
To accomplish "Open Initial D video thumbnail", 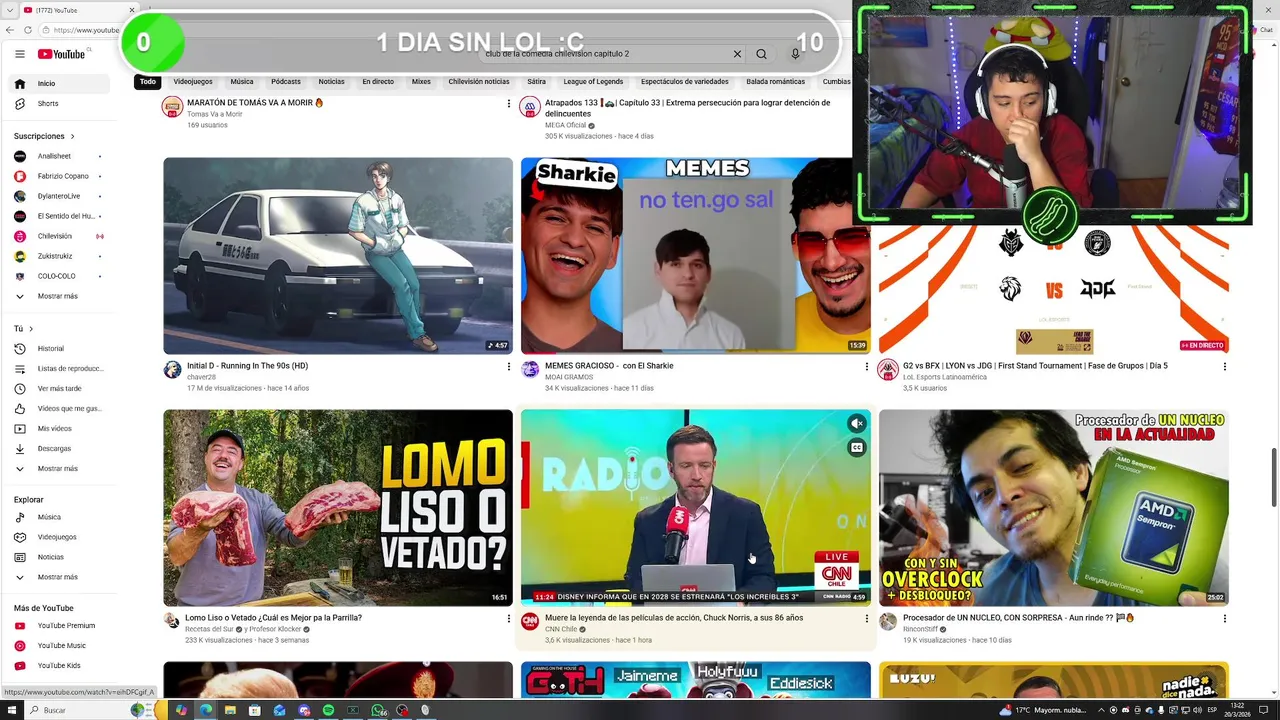I will coord(338,256).
